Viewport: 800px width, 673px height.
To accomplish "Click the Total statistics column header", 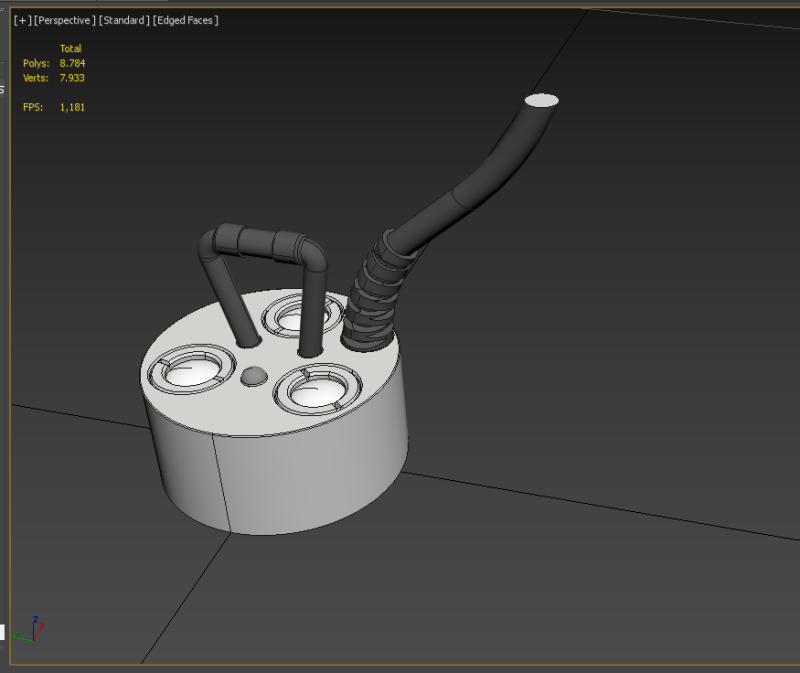I will pos(70,48).
